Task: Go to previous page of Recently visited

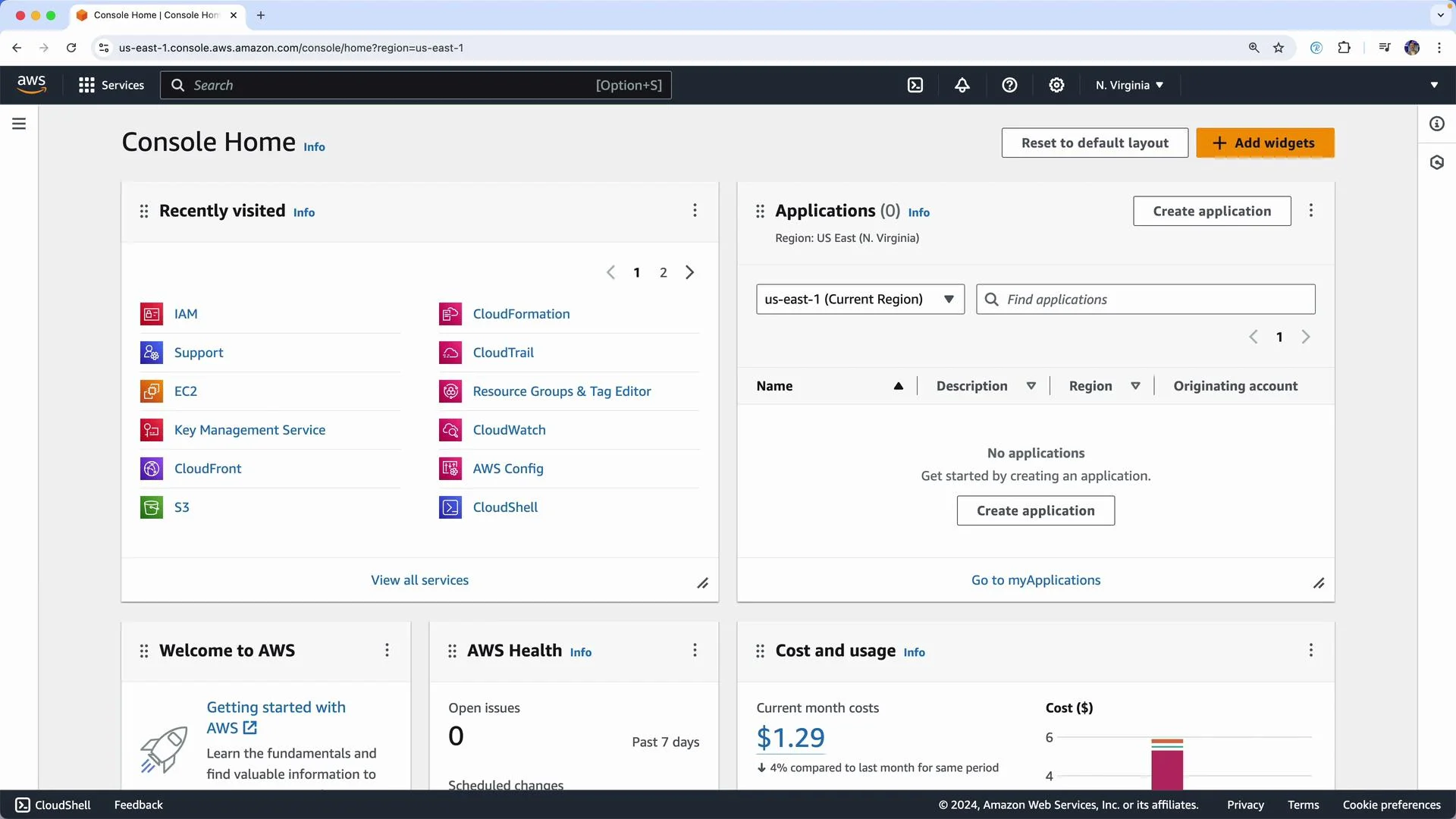Action: point(611,272)
